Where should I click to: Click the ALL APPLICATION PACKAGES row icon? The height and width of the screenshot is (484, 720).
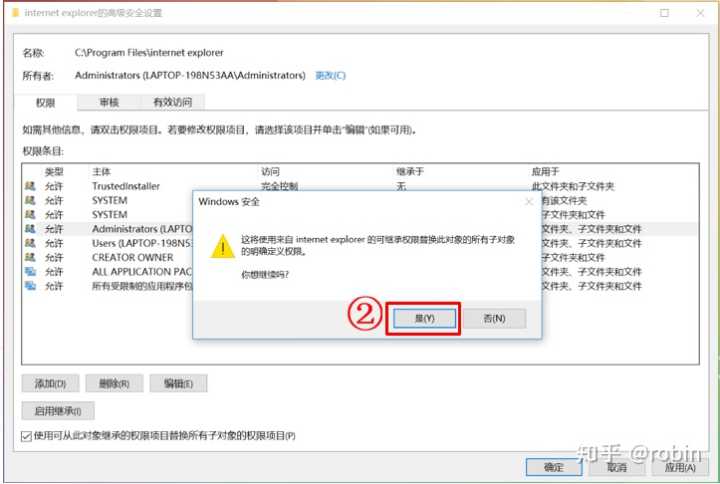pyautogui.click(x=30, y=271)
